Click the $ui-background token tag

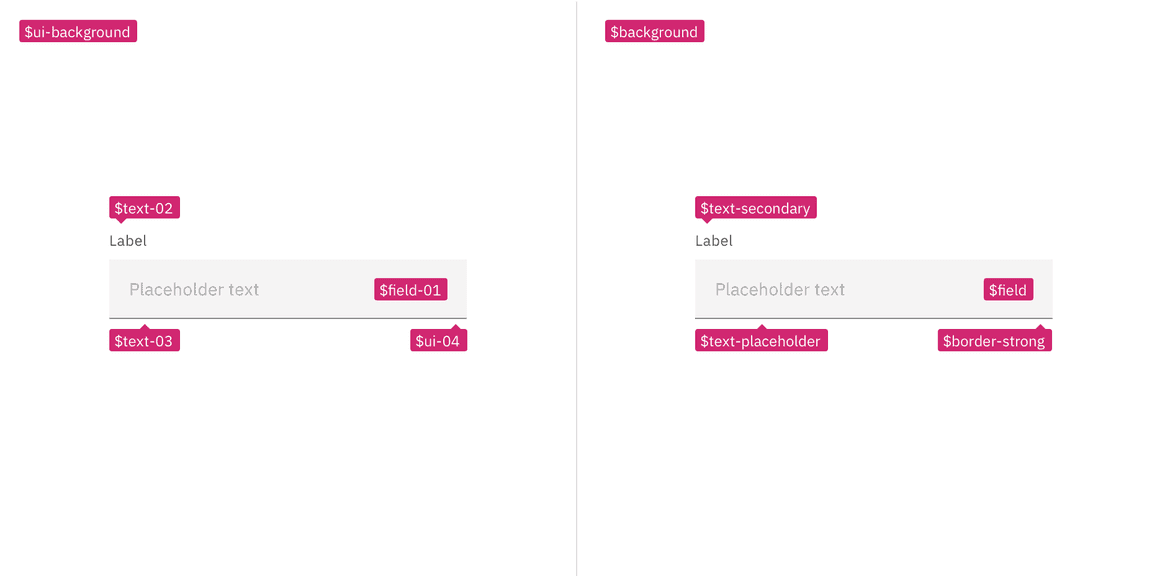point(77,31)
